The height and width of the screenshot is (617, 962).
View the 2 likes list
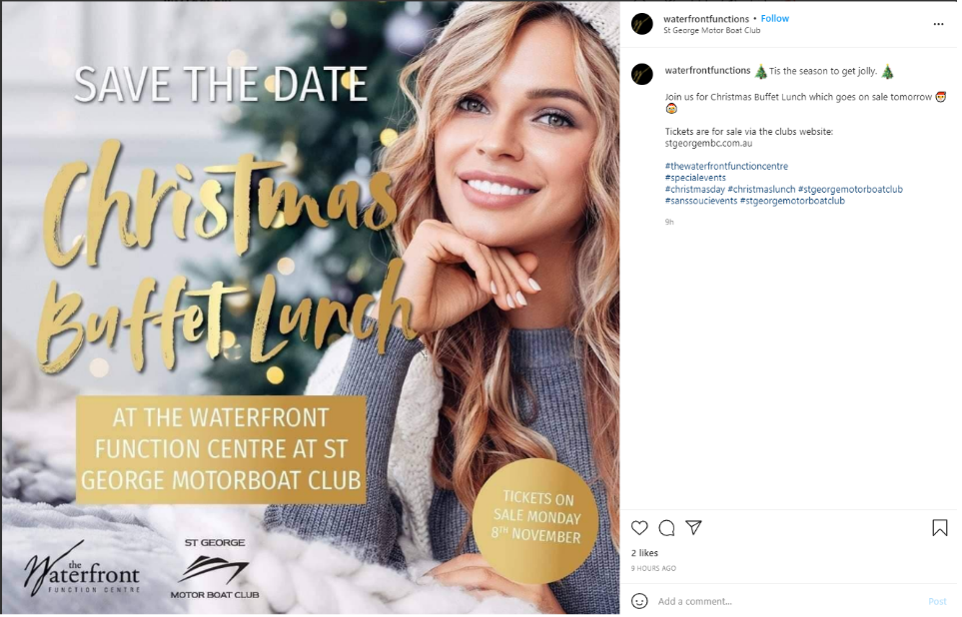pyautogui.click(x=644, y=553)
